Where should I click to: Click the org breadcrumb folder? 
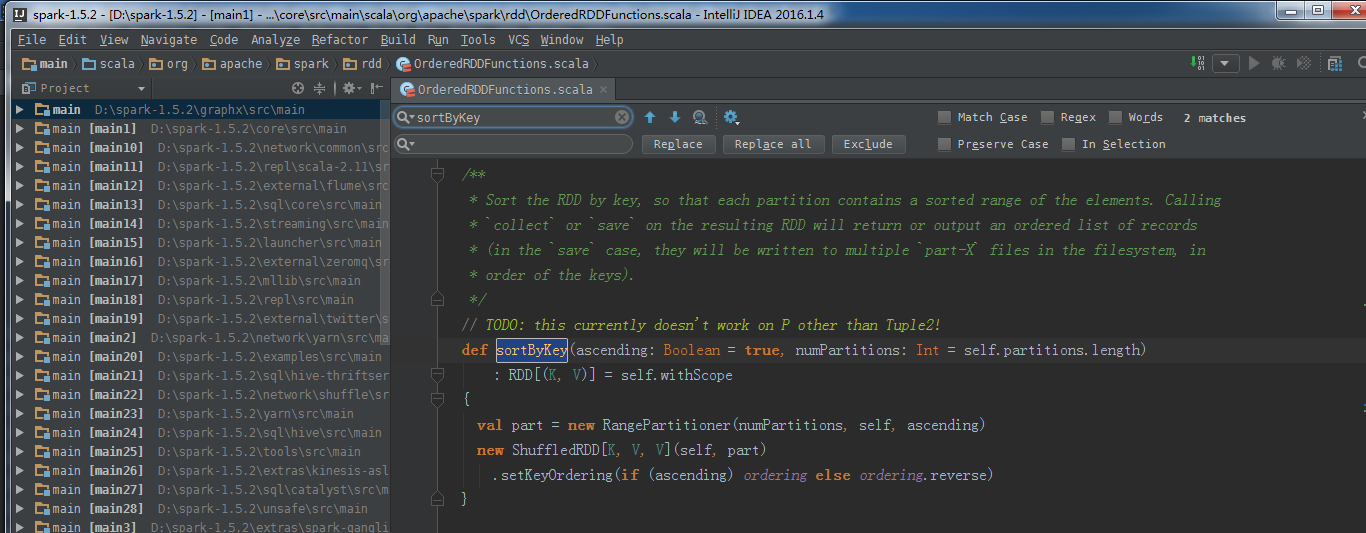pos(169,64)
